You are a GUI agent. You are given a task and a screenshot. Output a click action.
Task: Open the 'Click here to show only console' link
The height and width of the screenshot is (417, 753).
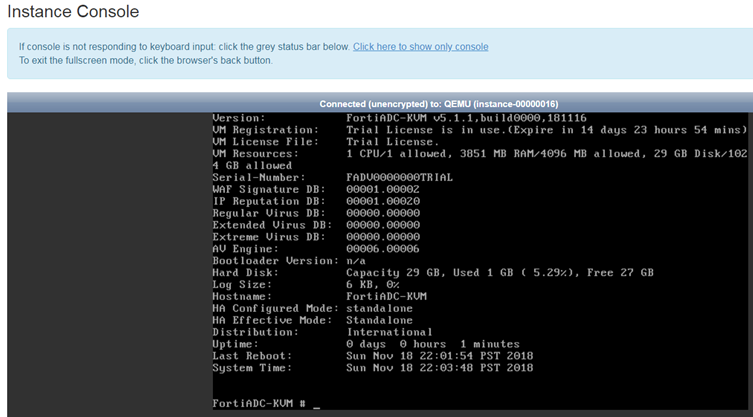coord(420,47)
